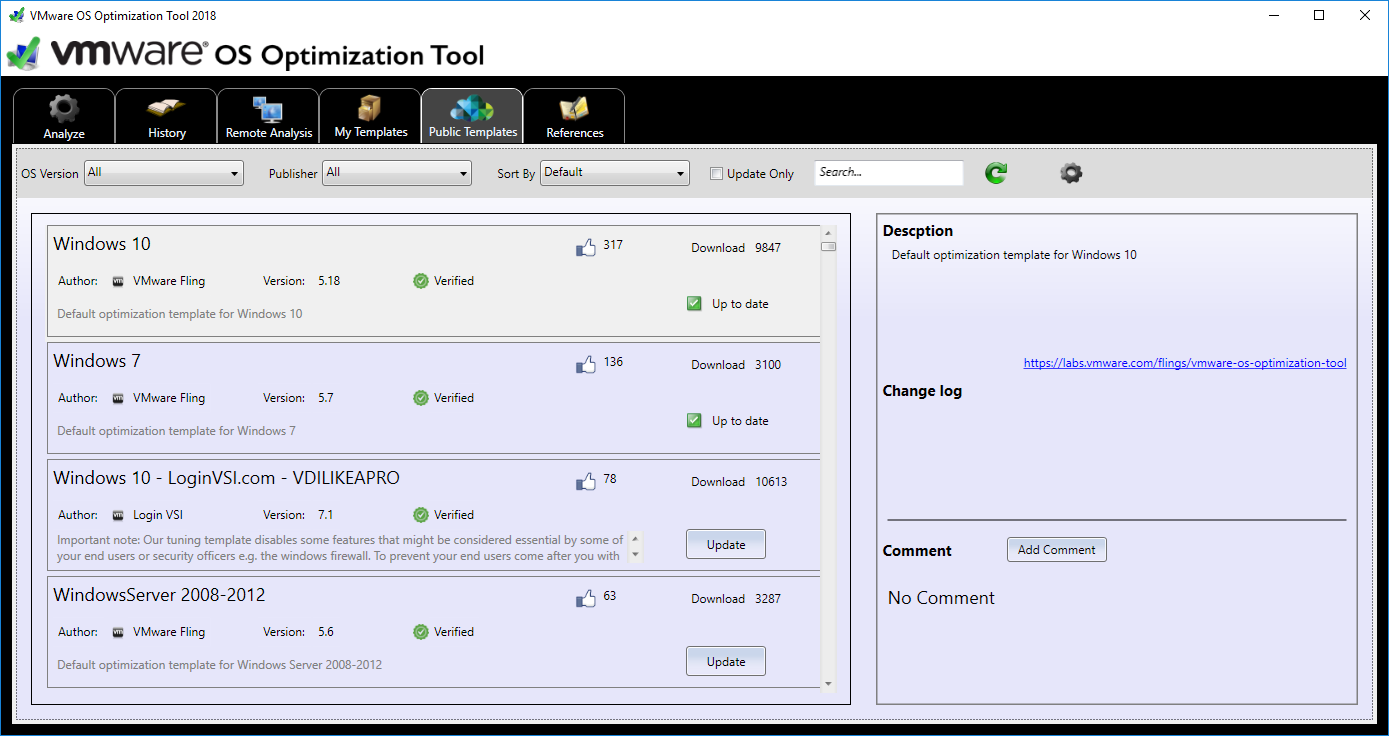Viewport: 1389px width, 736px height.
Task: Click the version number 5.18
Action: [329, 281]
